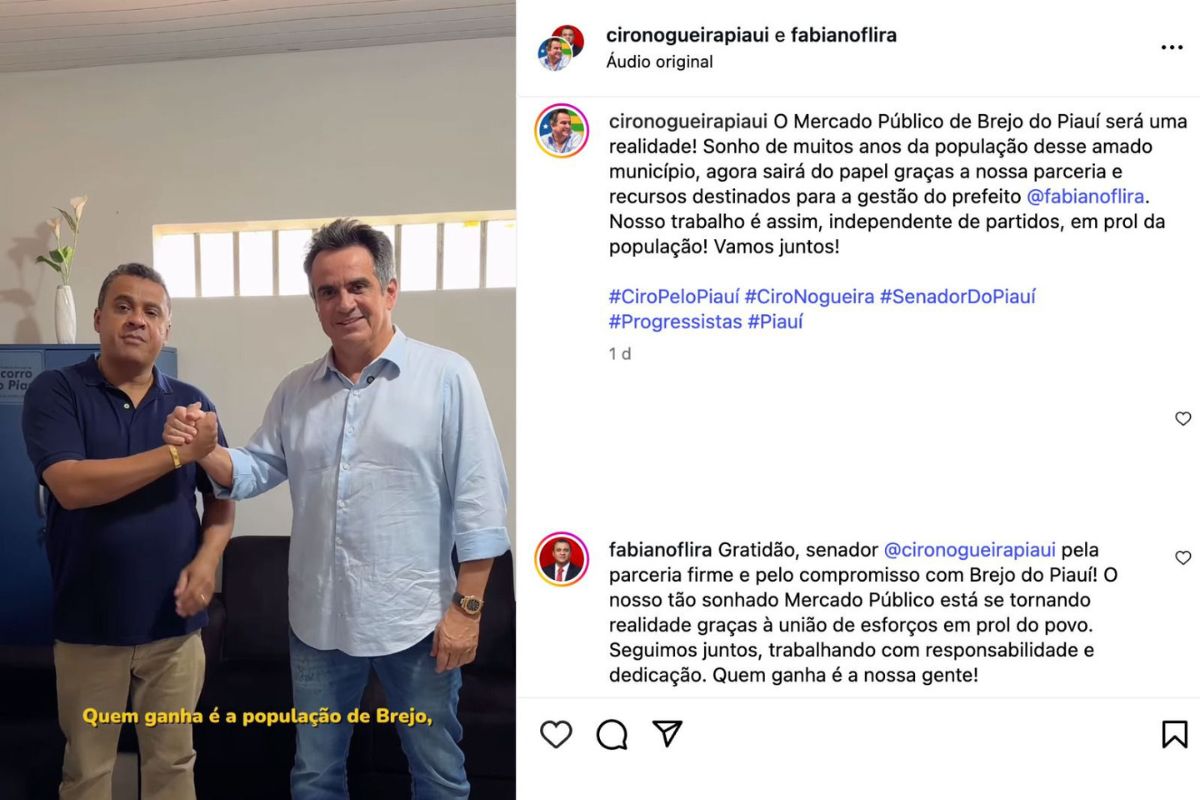Like the post with heart icon
Viewport: 1200px width, 800px height.
pyautogui.click(x=556, y=734)
